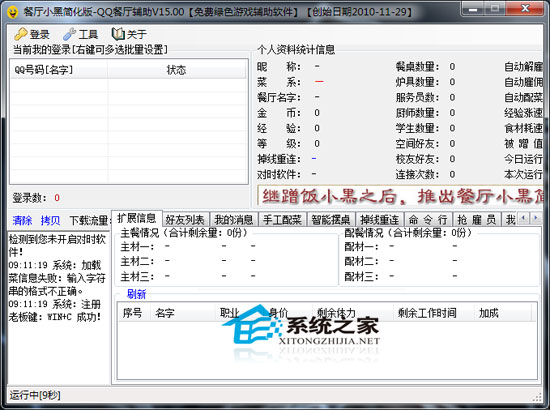Screen dimensions: 550x410
Task: Click the 餐桌数量 label
Action: [x=417, y=67]
